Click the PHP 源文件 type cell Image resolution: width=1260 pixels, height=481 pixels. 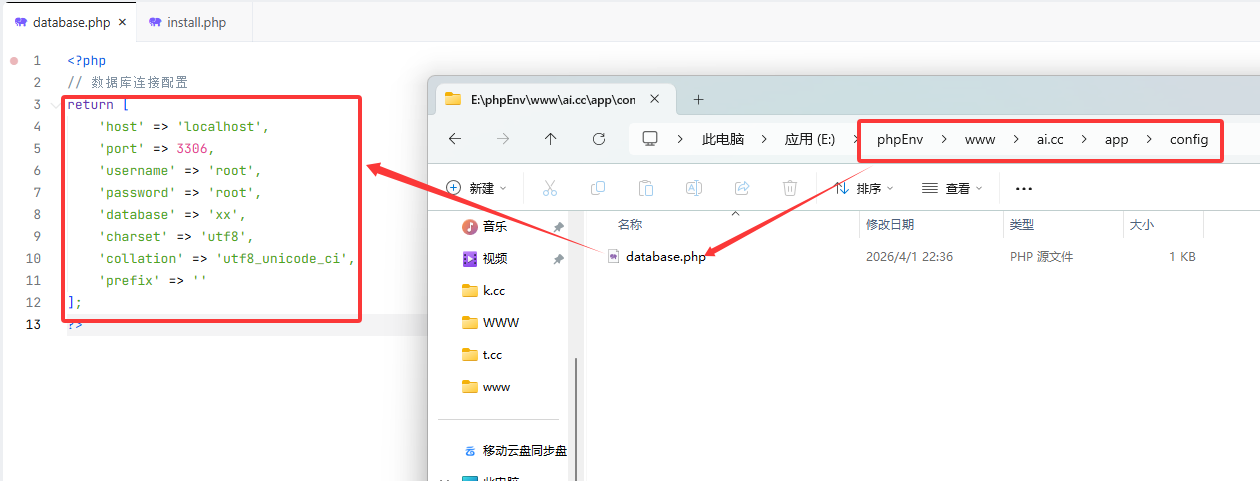click(1041, 257)
